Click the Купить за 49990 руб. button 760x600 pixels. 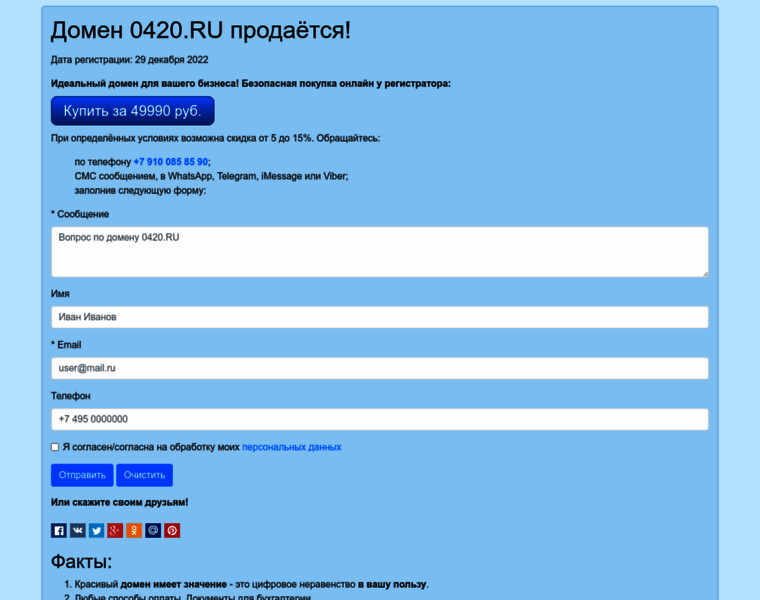132,111
